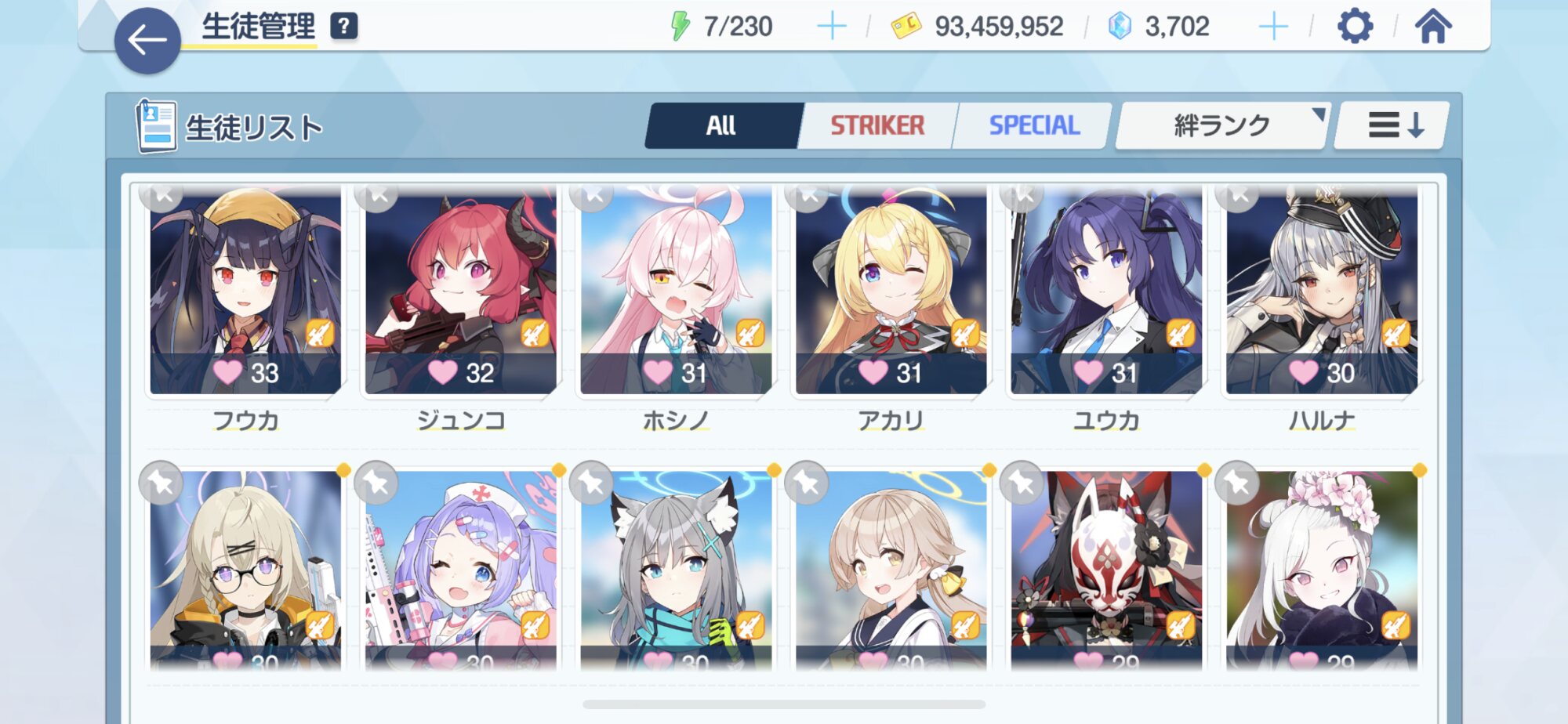Viewport: 1568px width, 724px height.
Task: Tap the blue pyroxene gem icon
Action: (x=1120, y=27)
